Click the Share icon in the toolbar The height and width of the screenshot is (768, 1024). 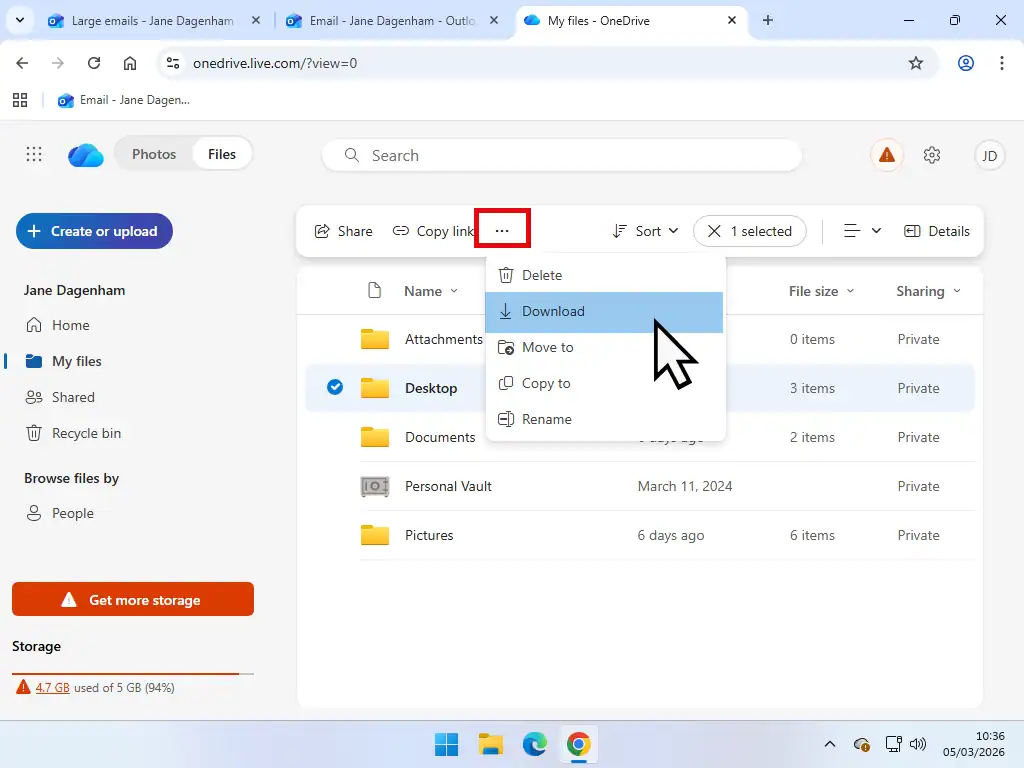tap(322, 231)
